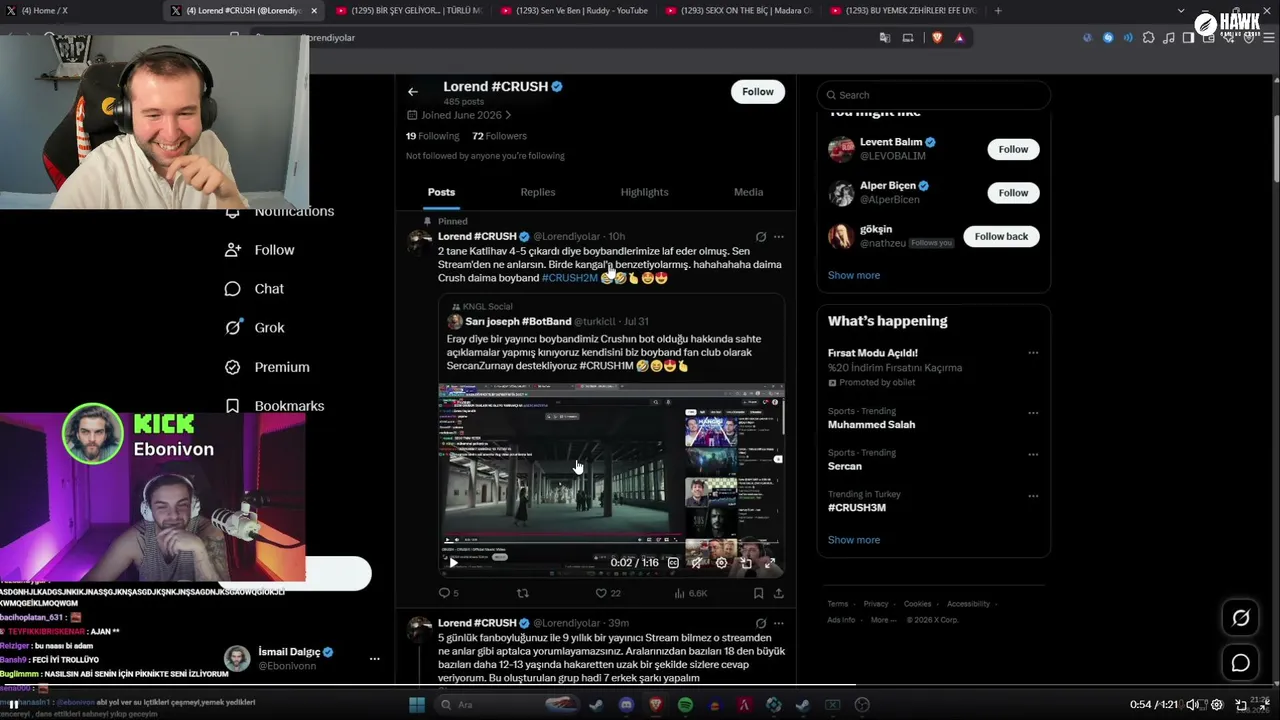Follow Alper Biçen
This screenshot has height=720, width=1280.
coord(1013,193)
